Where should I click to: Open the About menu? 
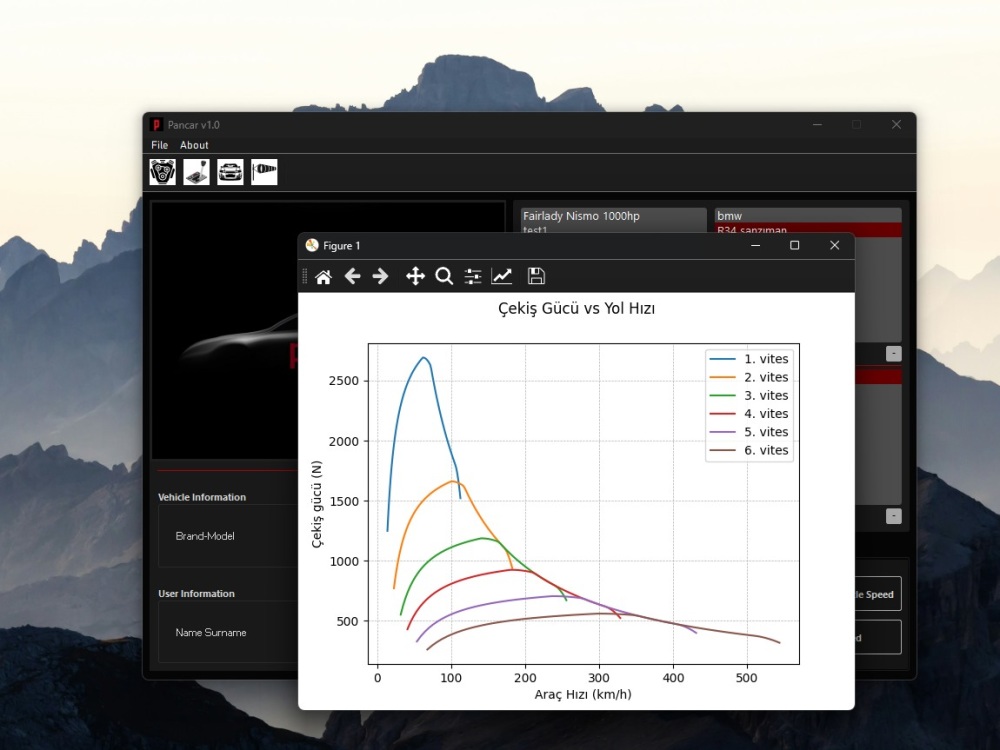(x=193, y=145)
